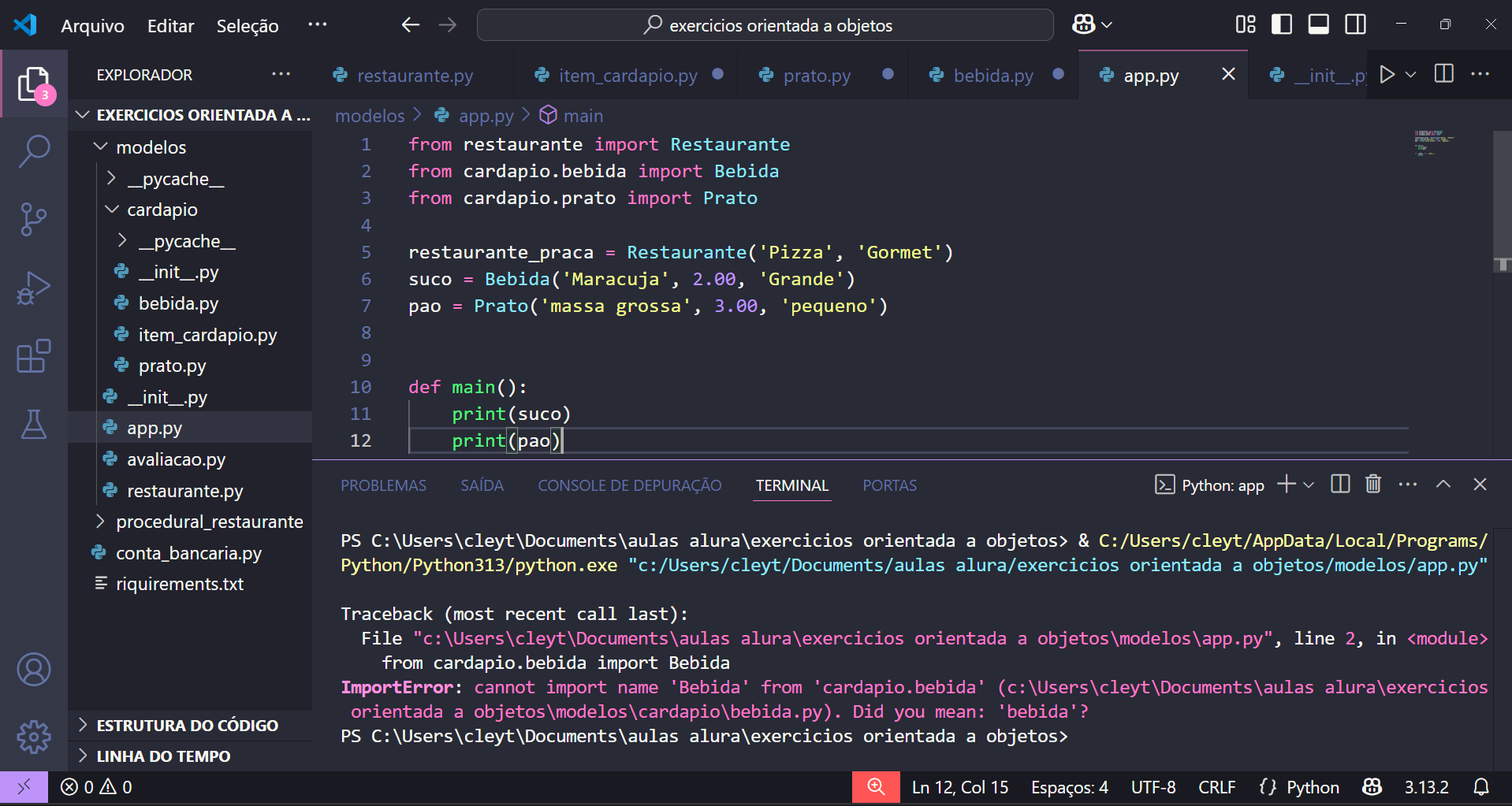The width and height of the screenshot is (1512, 806).
Task: Open the Editar menu
Action: pos(170,25)
